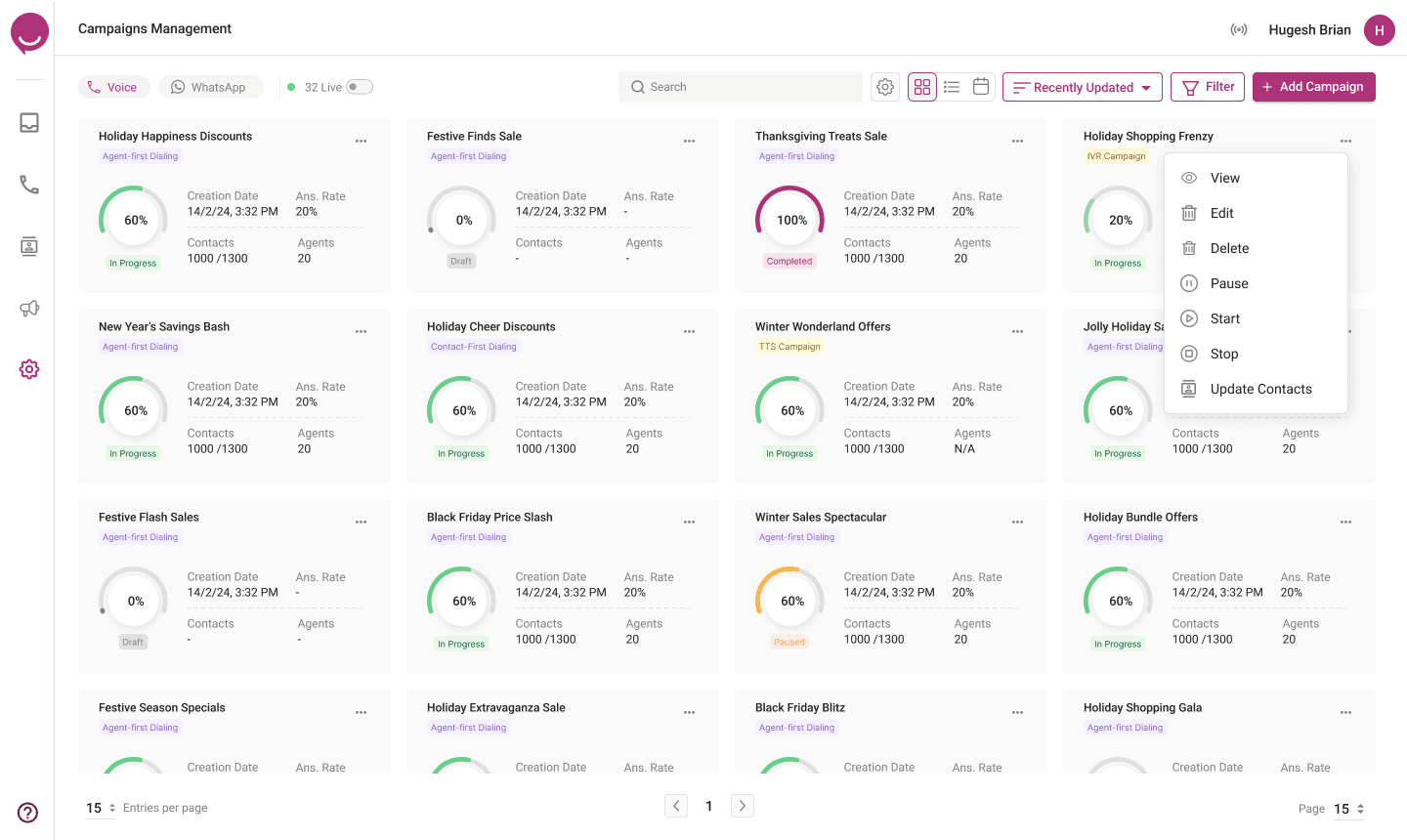Click the Hugesh Brian username
This screenshot has height=840, width=1407.
tap(1309, 30)
